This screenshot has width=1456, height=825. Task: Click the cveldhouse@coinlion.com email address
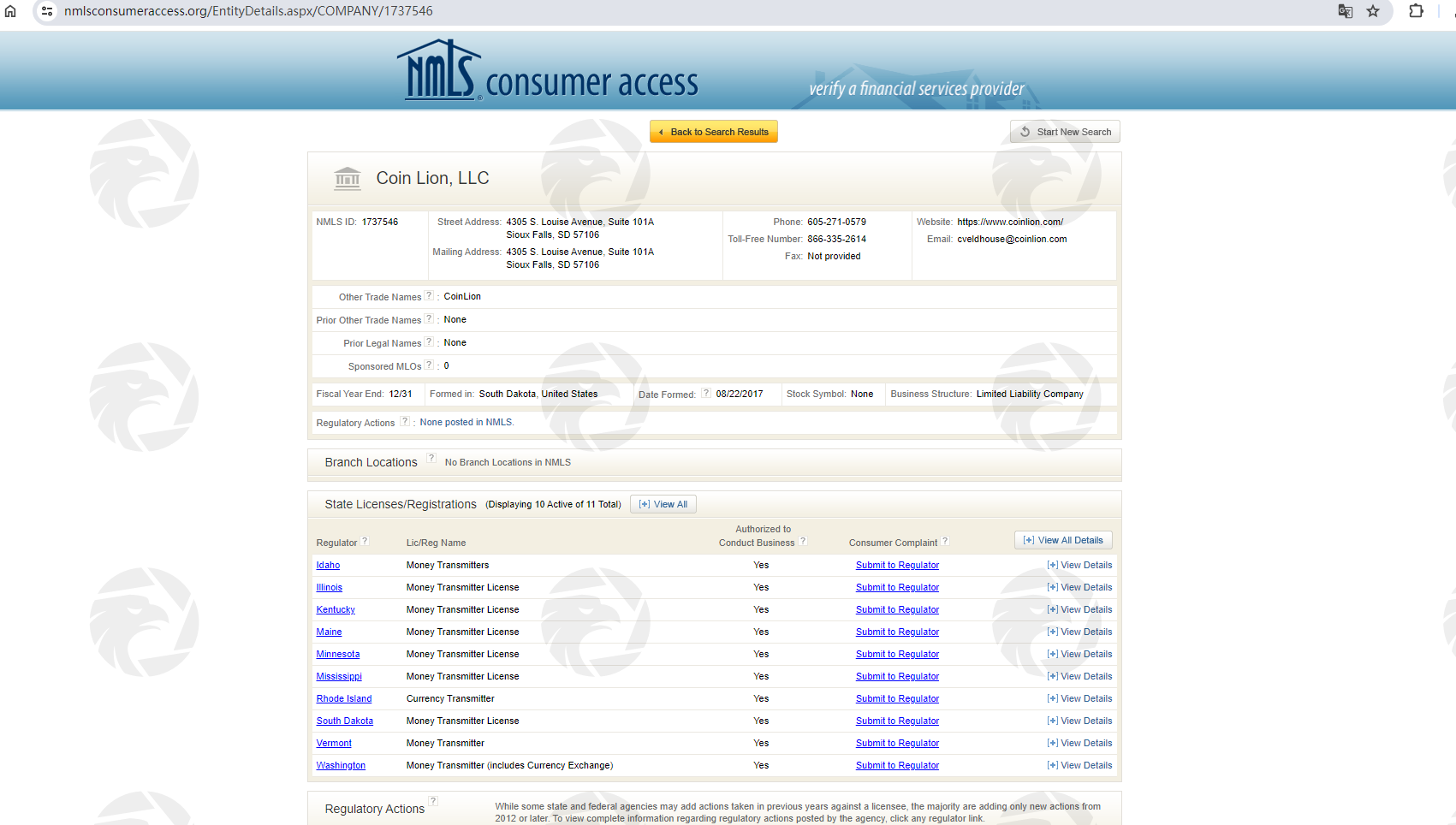pyautogui.click(x=1012, y=239)
